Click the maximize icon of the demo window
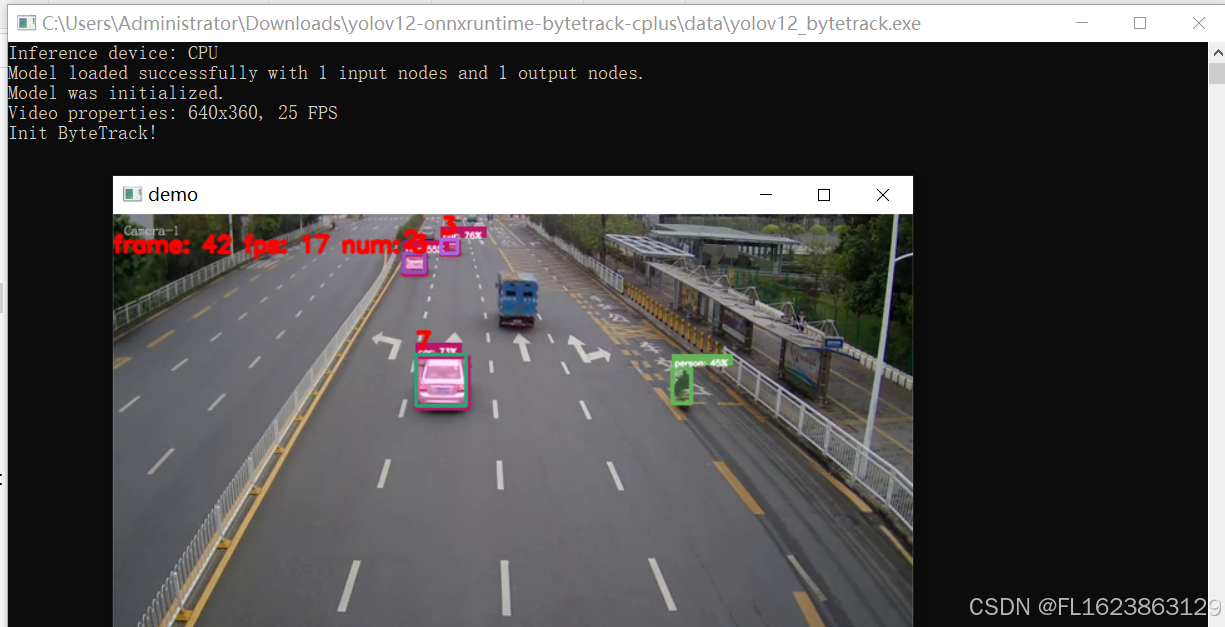Image resolution: width=1225 pixels, height=627 pixels. pos(824,195)
